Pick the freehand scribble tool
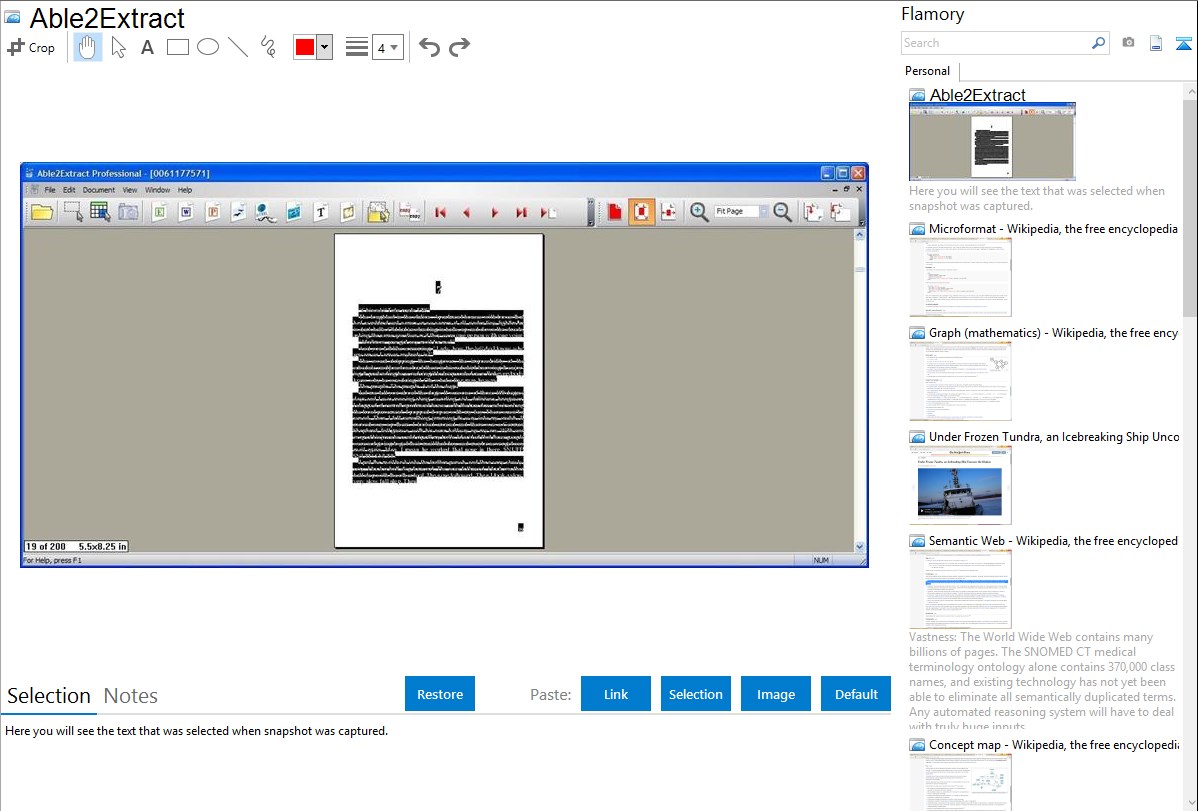The width and height of the screenshot is (1198, 811). click(268, 47)
